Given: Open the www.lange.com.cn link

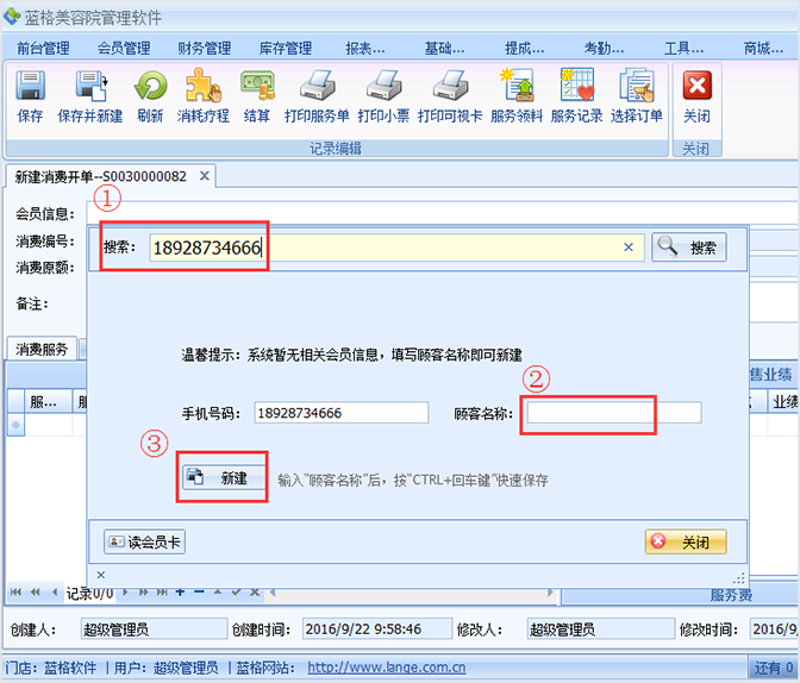Looking at the screenshot, I should point(386,667).
